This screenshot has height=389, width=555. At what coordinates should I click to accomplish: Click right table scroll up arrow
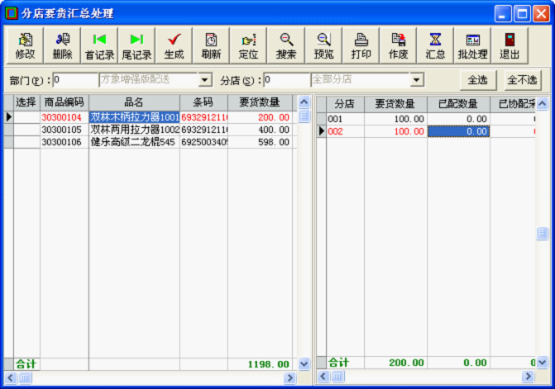click(542, 104)
